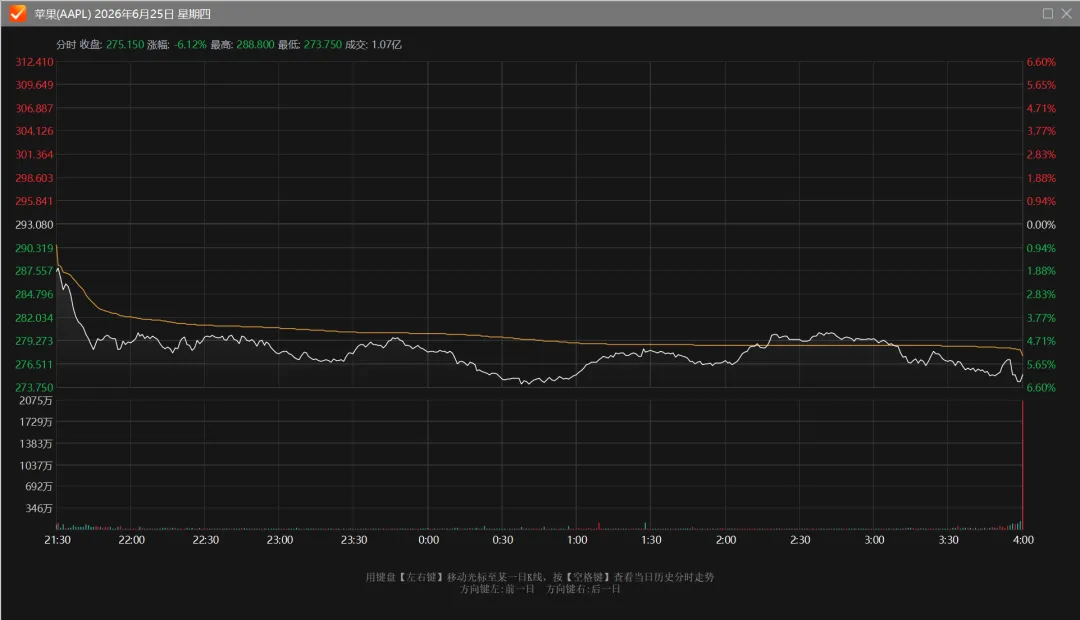Screen dimensions: 1080x620
Task: Click price axis label 298.603
Action: coord(34,178)
